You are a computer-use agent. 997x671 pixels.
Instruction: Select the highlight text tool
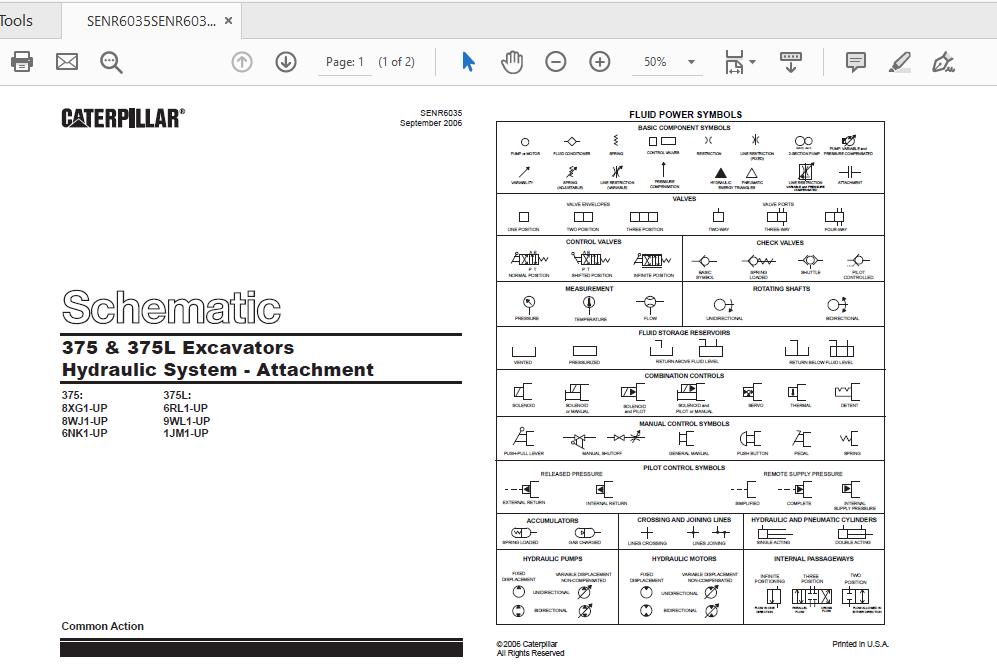tap(900, 62)
